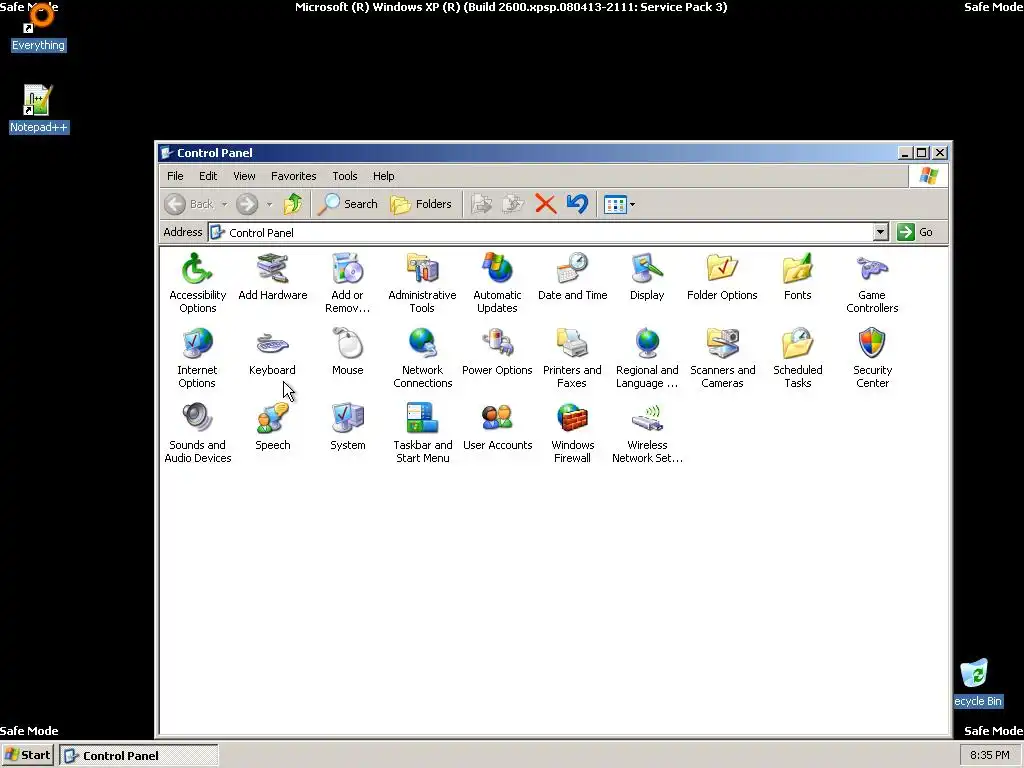Screen dimensions: 1024x768
Task: Click the Windows Start button
Action: pos(27,756)
